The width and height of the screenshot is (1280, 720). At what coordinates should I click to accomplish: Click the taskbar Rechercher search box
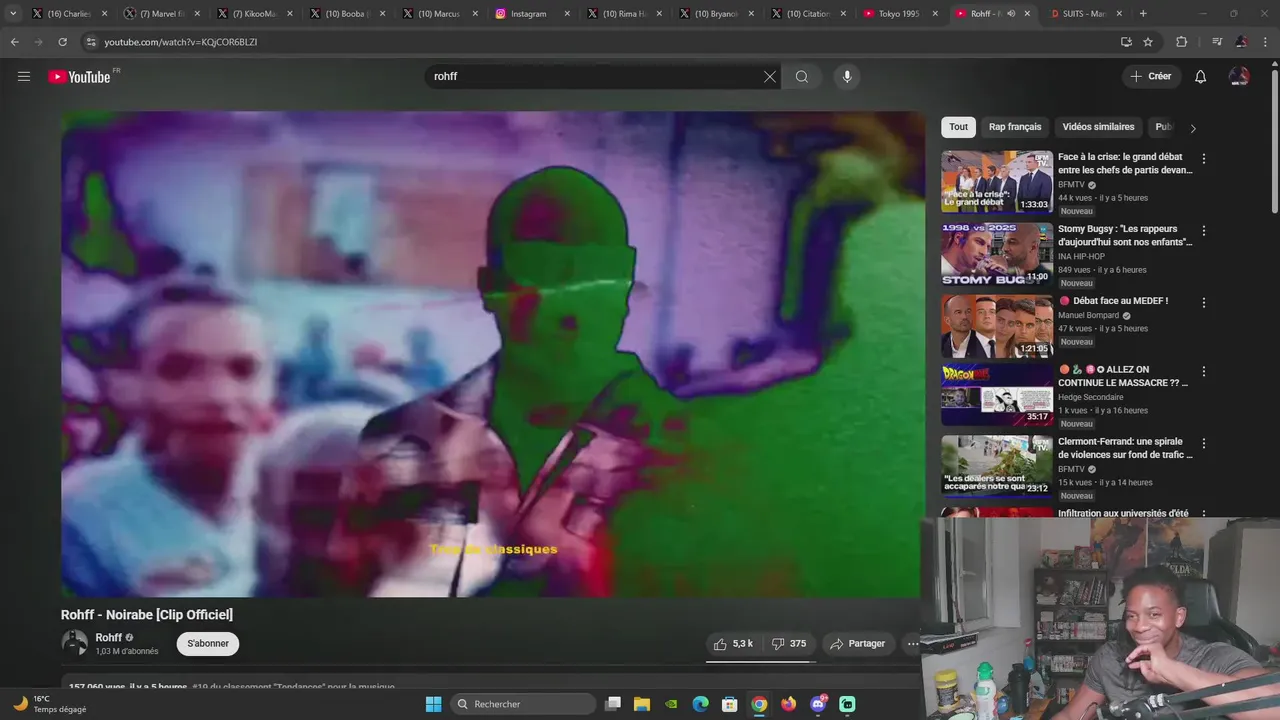522,704
